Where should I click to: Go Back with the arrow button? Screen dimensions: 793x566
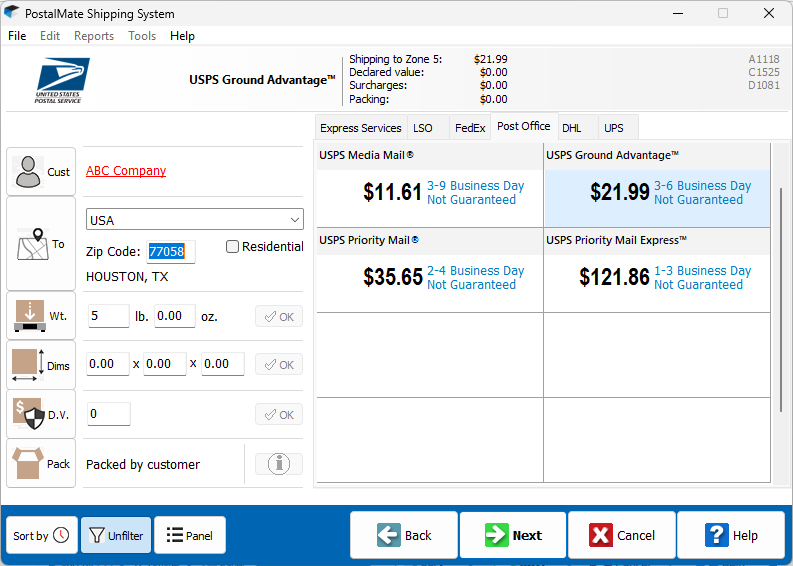tap(404, 535)
